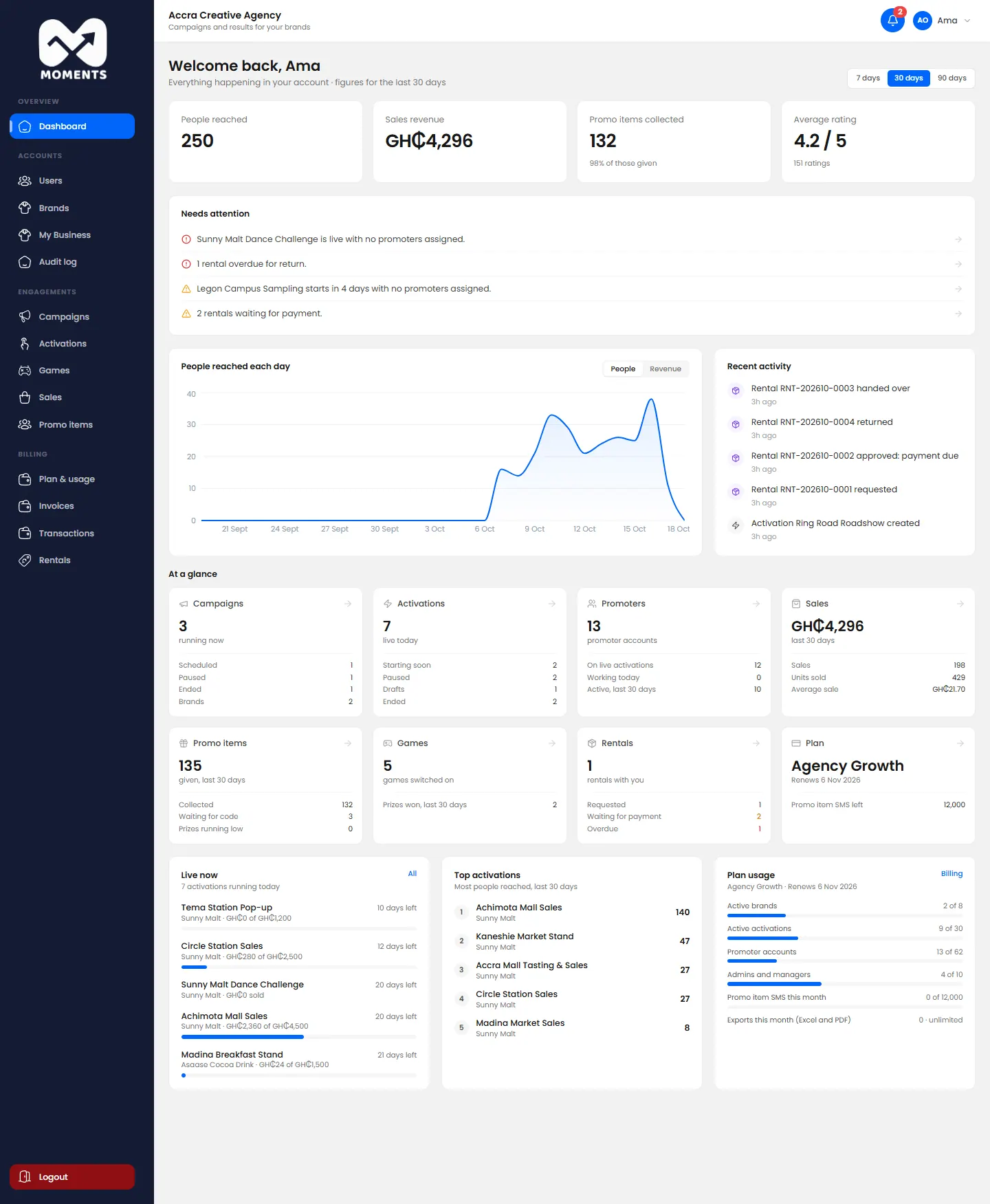Click the Campaigns megaphone icon
Viewport: 990px width, 1204px height.
[25, 316]
